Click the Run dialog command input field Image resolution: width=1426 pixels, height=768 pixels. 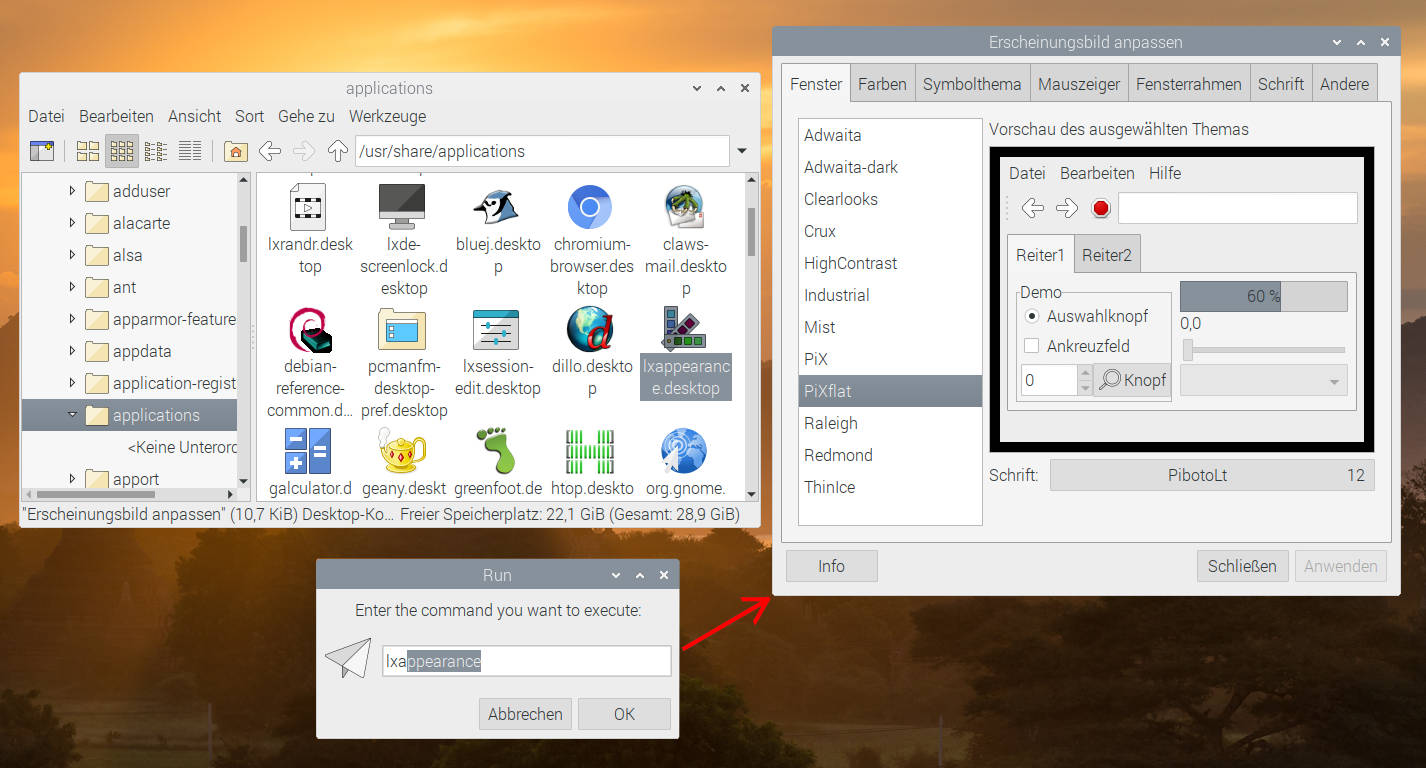point(526,661)
